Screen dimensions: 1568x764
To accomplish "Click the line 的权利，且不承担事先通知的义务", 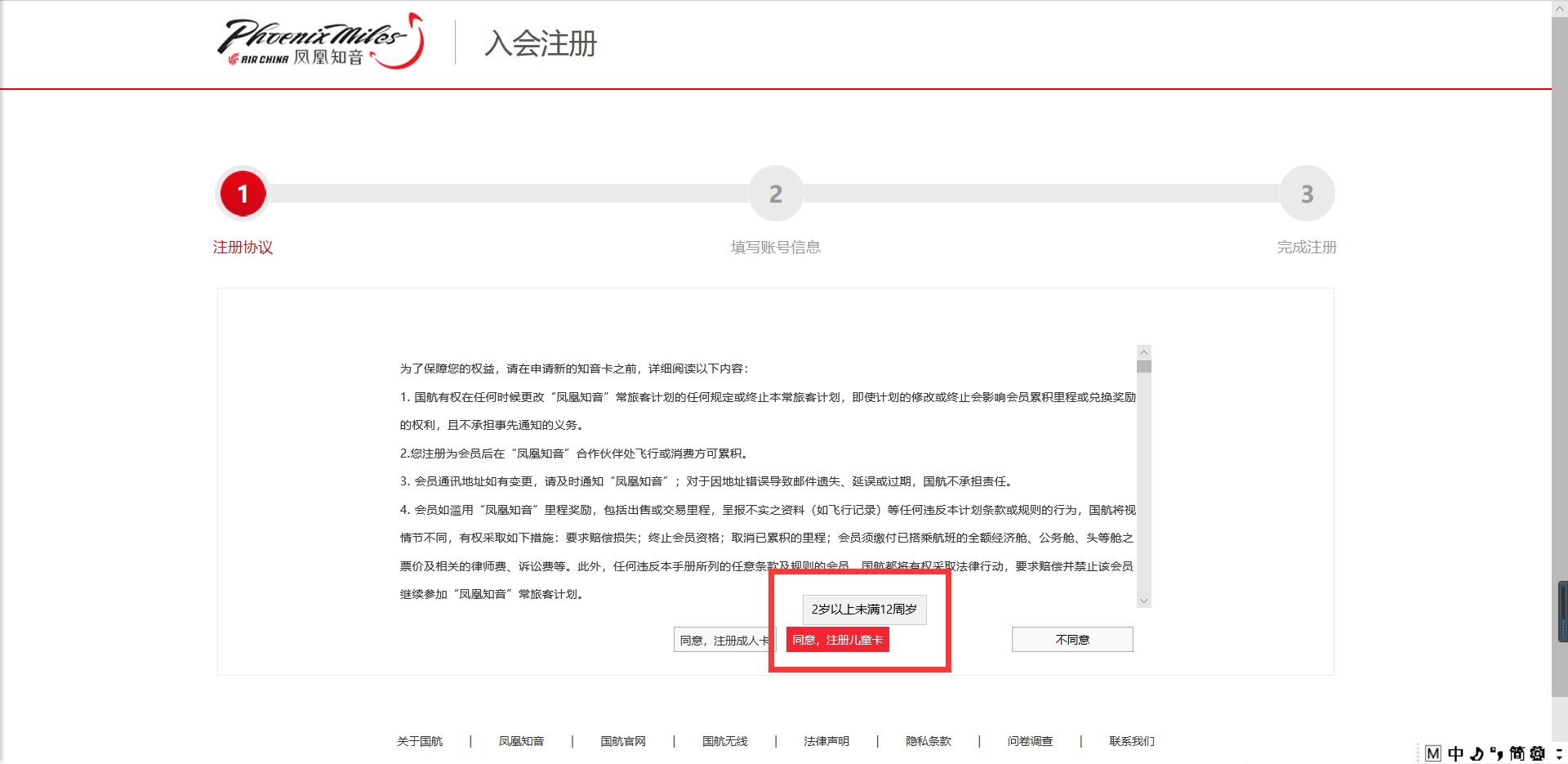I will (492, 425).
